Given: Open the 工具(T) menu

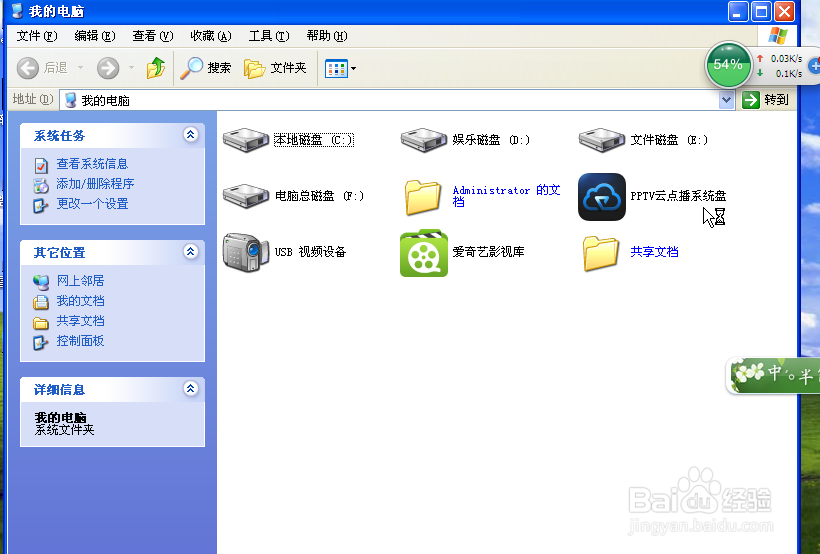Looking at the screenshot, I should [269, 36].
